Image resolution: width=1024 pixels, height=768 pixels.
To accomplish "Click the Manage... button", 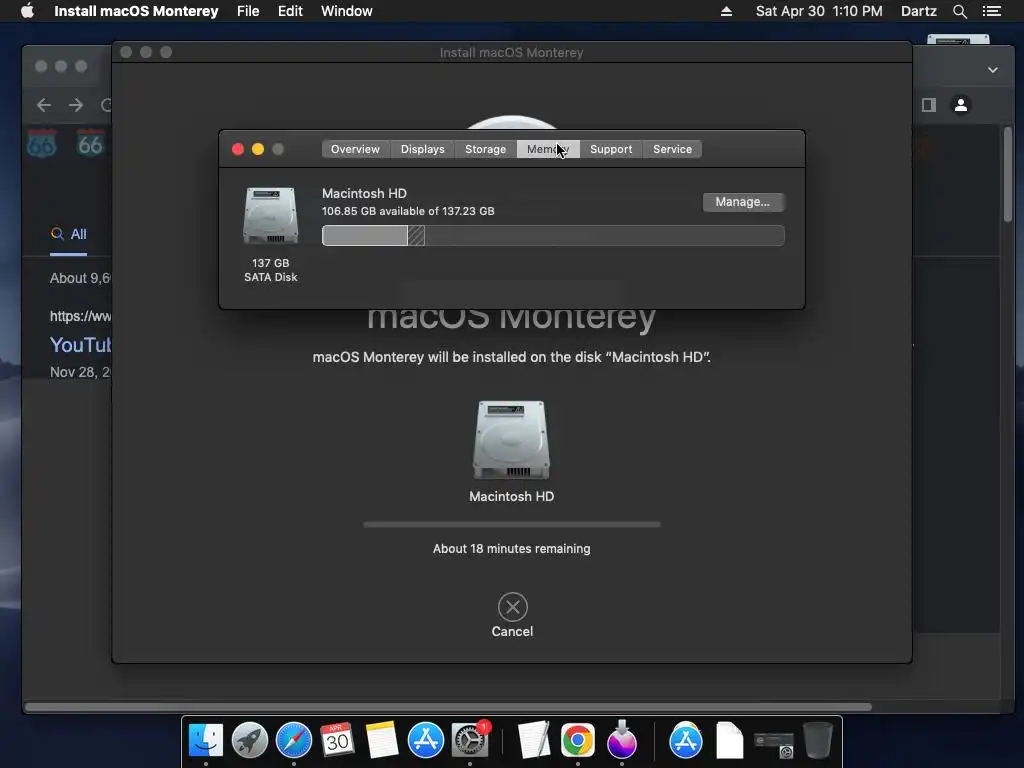I will click(x=743, y=202).
